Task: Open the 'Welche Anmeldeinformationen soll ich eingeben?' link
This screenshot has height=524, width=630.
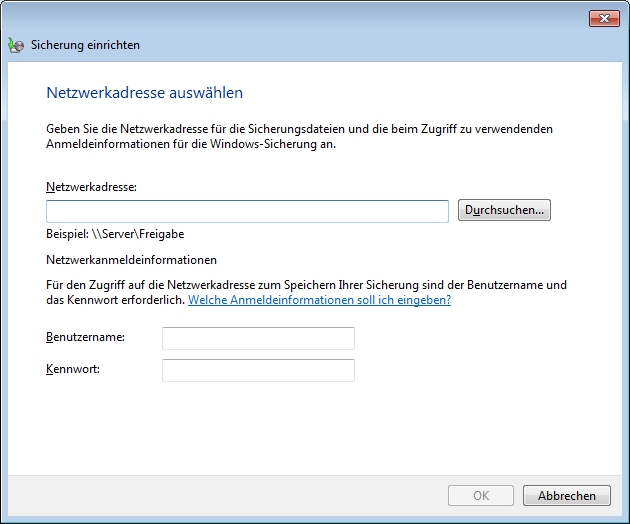Action: click(319, 300)
